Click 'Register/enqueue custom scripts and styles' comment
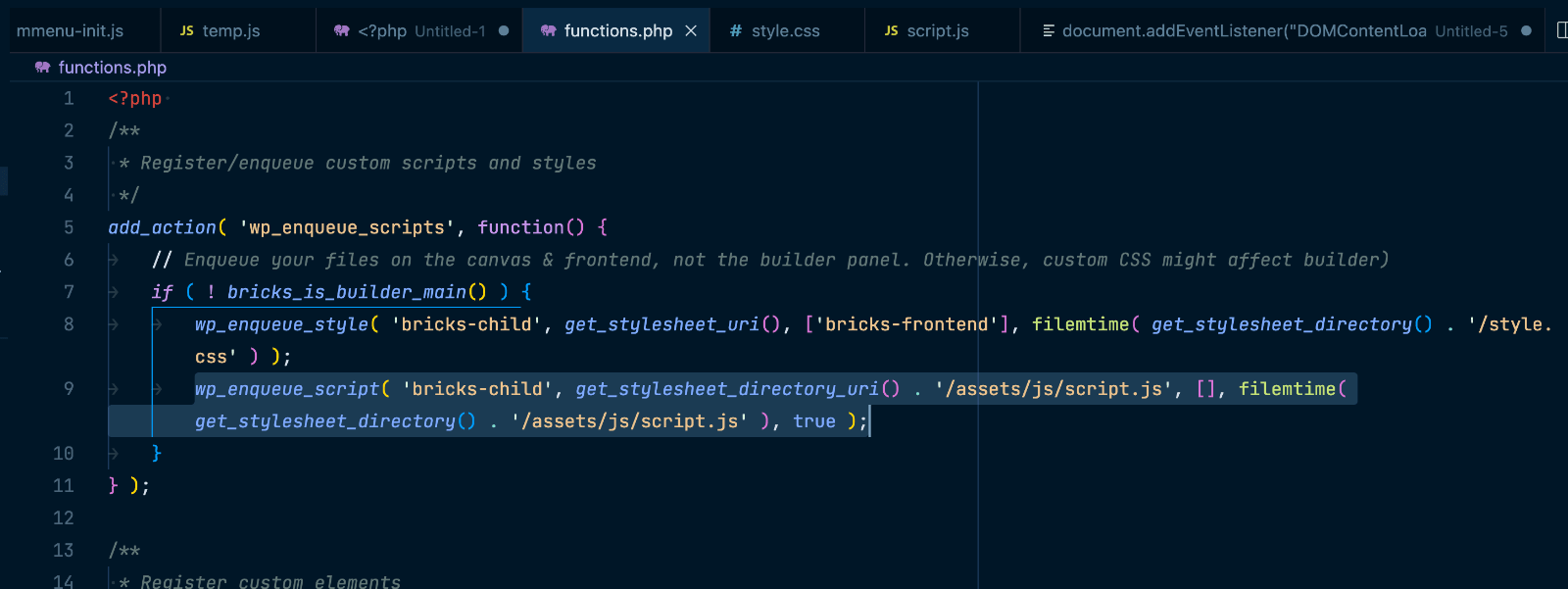The width and height of the screenshot is (1568, 589). click(368, 163)
